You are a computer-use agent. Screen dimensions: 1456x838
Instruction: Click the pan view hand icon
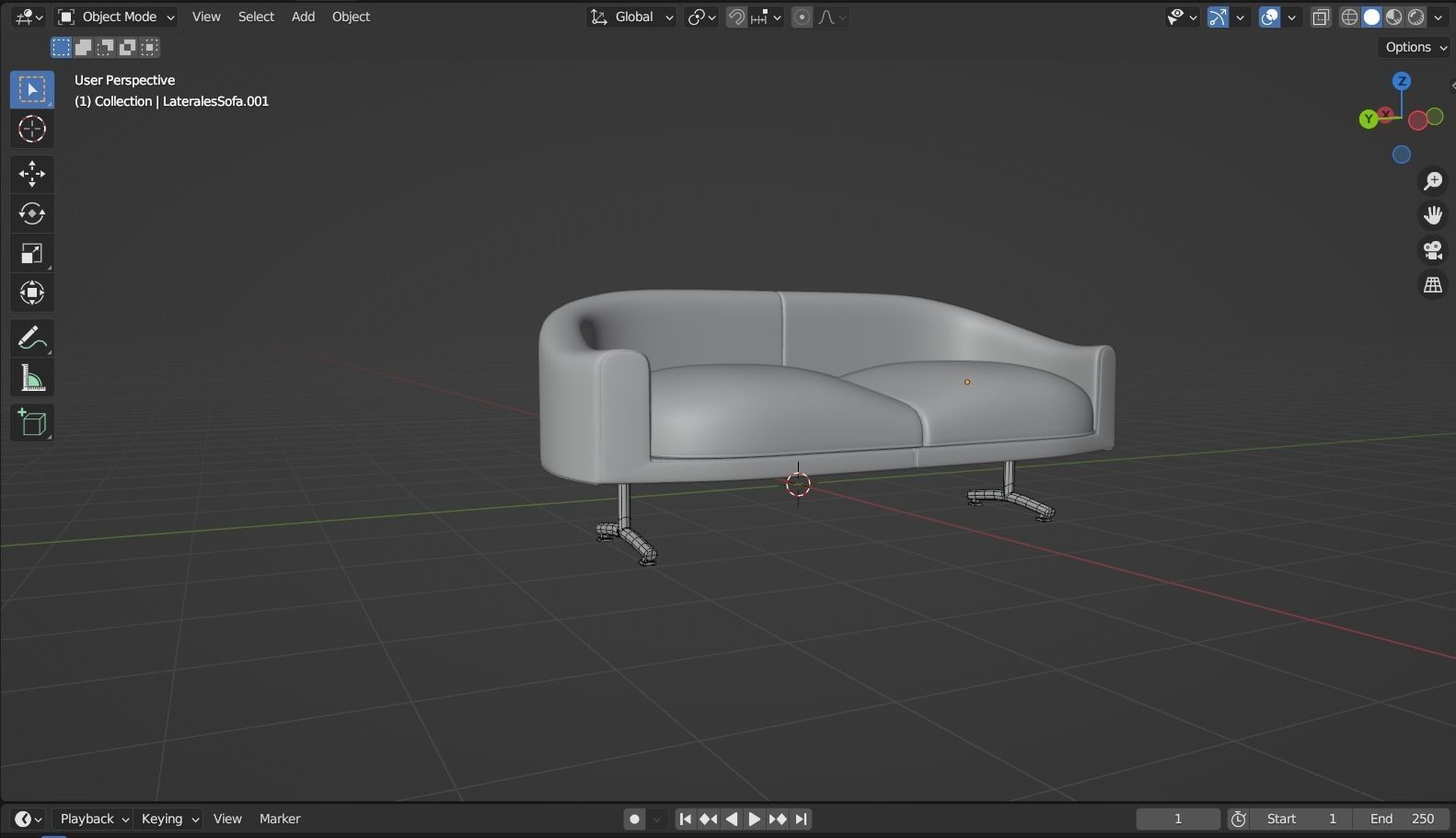coord(1433,215)
